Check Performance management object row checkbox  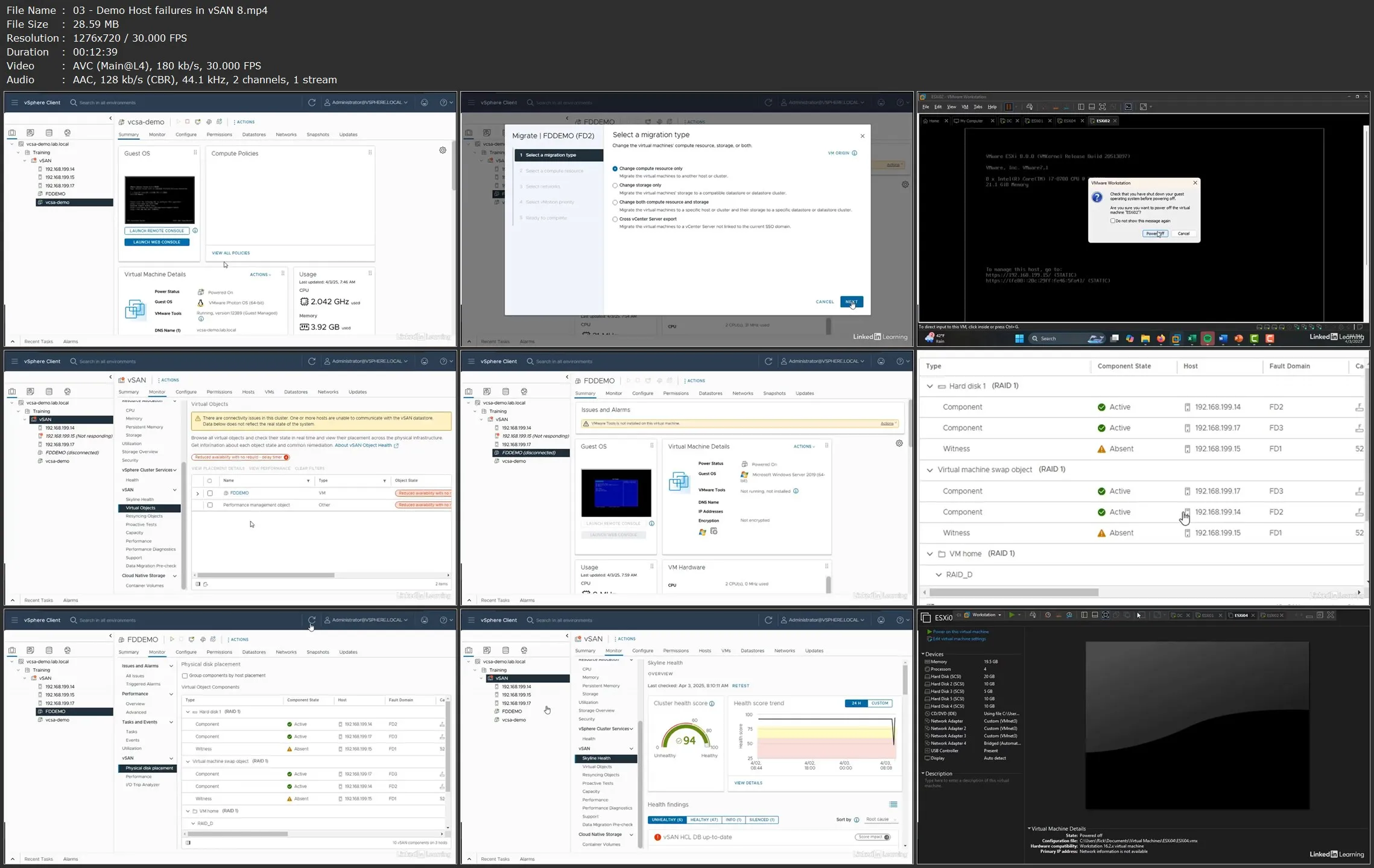point(210,505)
